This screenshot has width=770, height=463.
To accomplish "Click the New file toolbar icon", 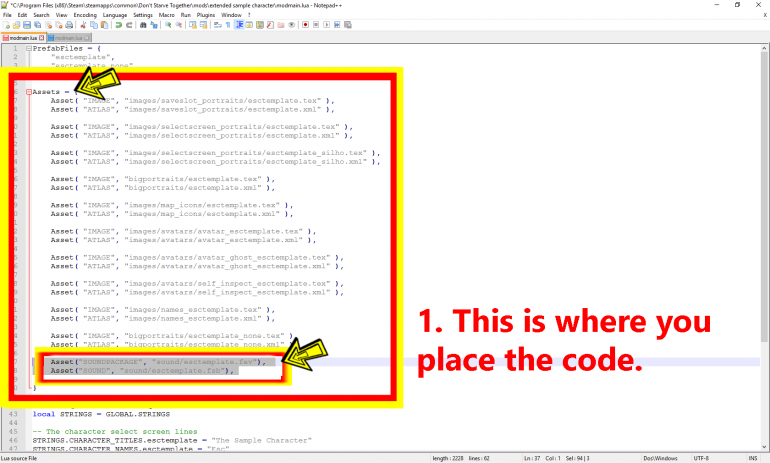I will click(6, 25).
